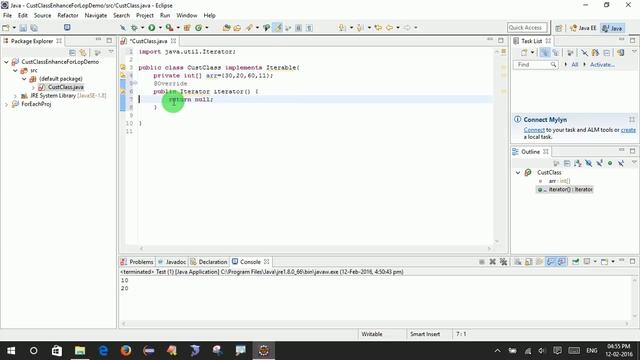Image resolution: width=640 pixels, height=360 pixels.
Task: Toggle Scroll Lock in Console toolbar
Action: coord(529,262)
